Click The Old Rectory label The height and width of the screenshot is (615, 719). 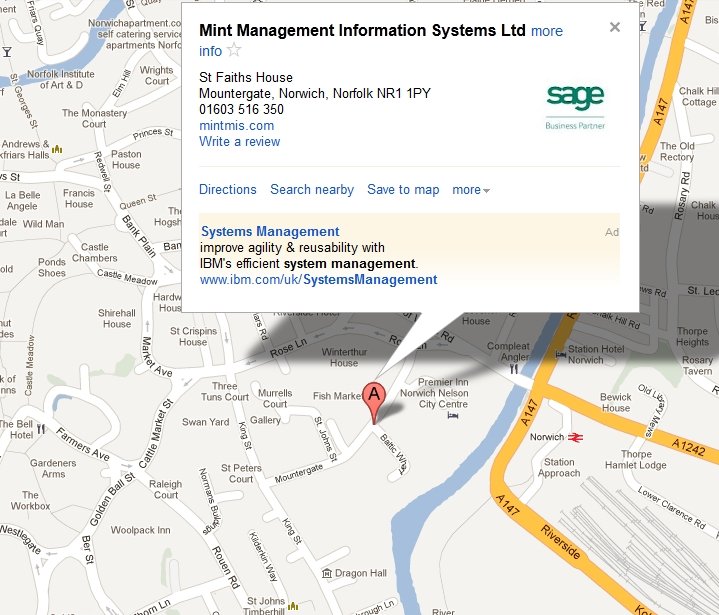click(677, 151)
